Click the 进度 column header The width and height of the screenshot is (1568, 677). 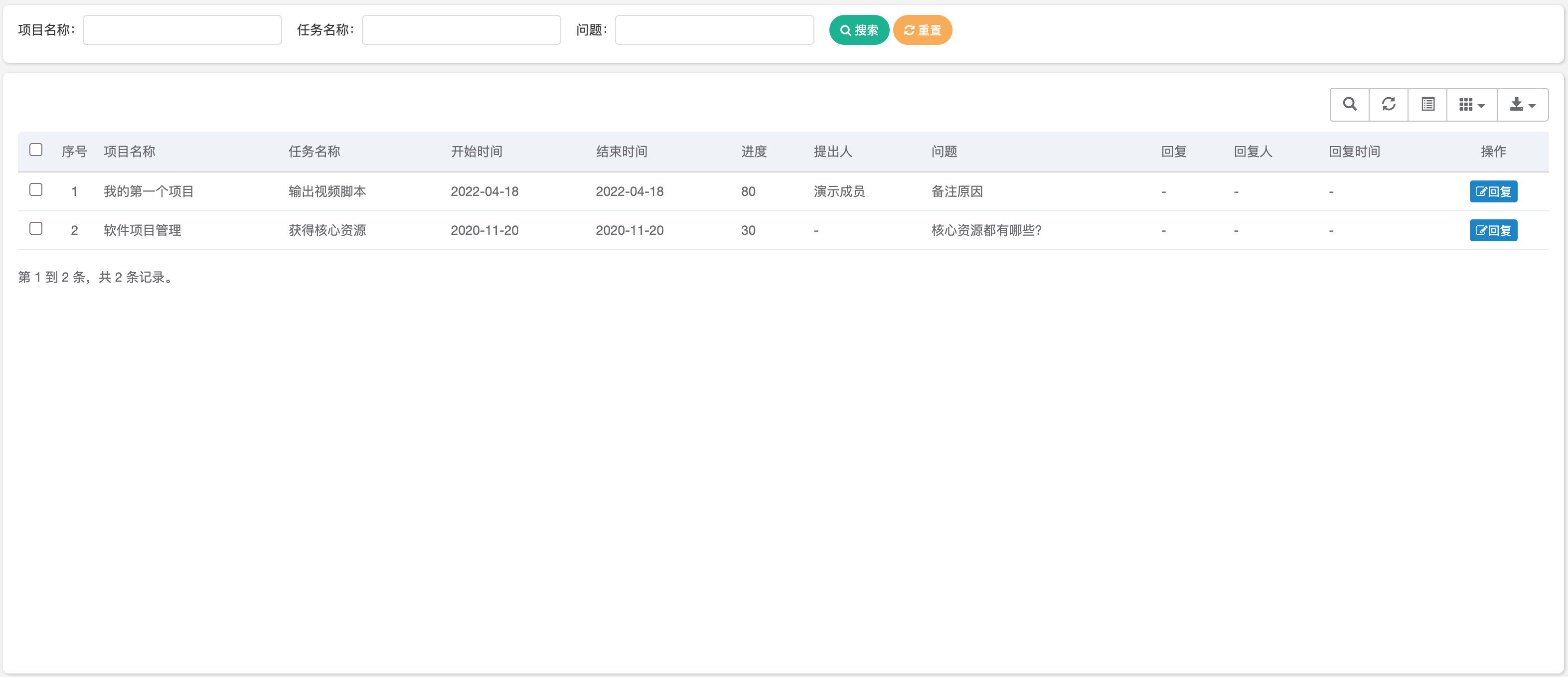pos(754,152)
